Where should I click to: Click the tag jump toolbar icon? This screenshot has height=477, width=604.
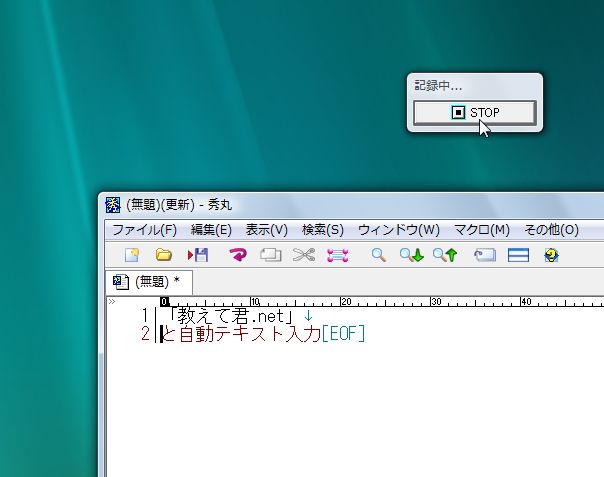[x=485, y=255]
